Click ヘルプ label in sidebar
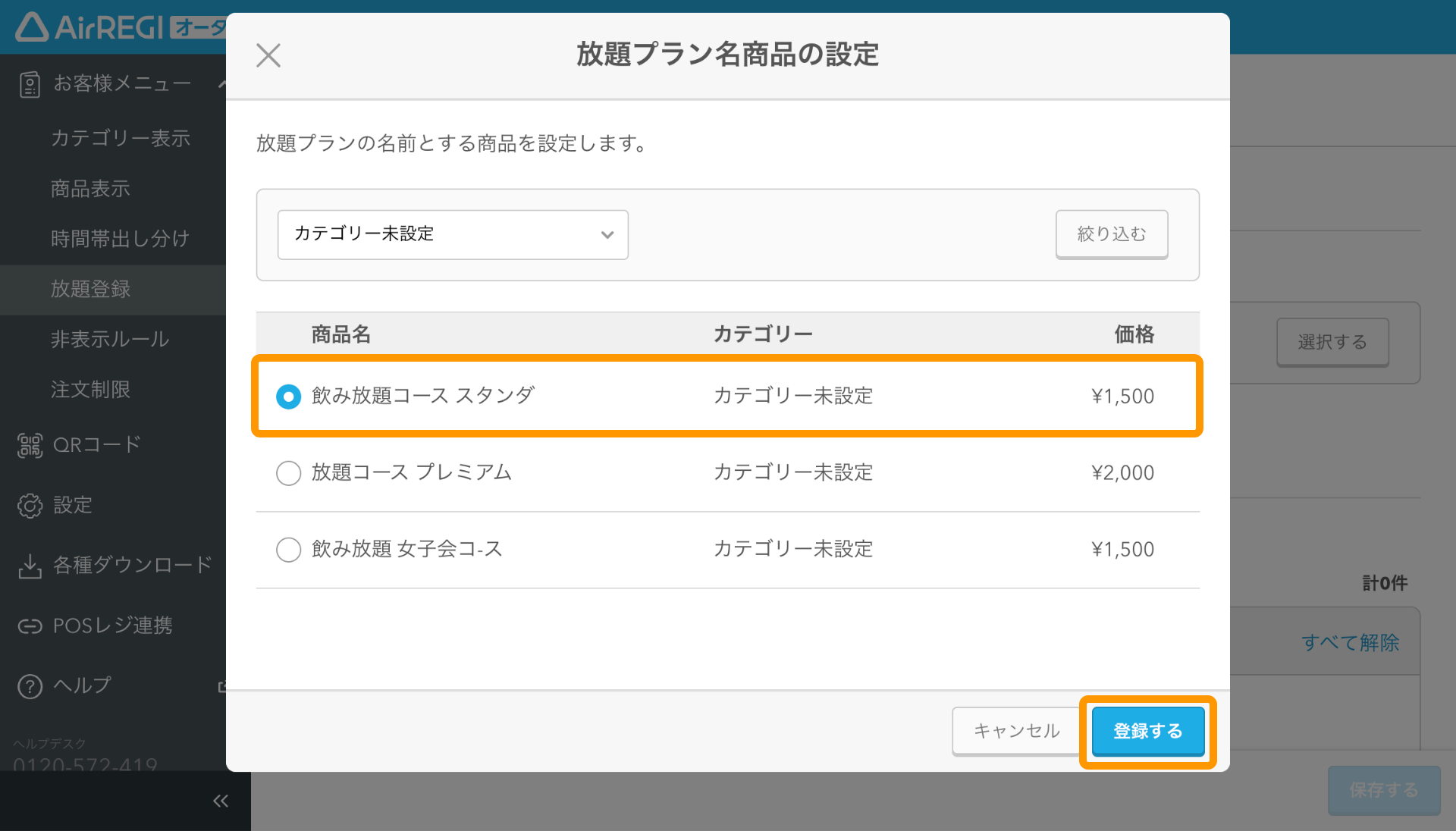The height and width of the screenshot is (831, 1456). click(82, 685)
